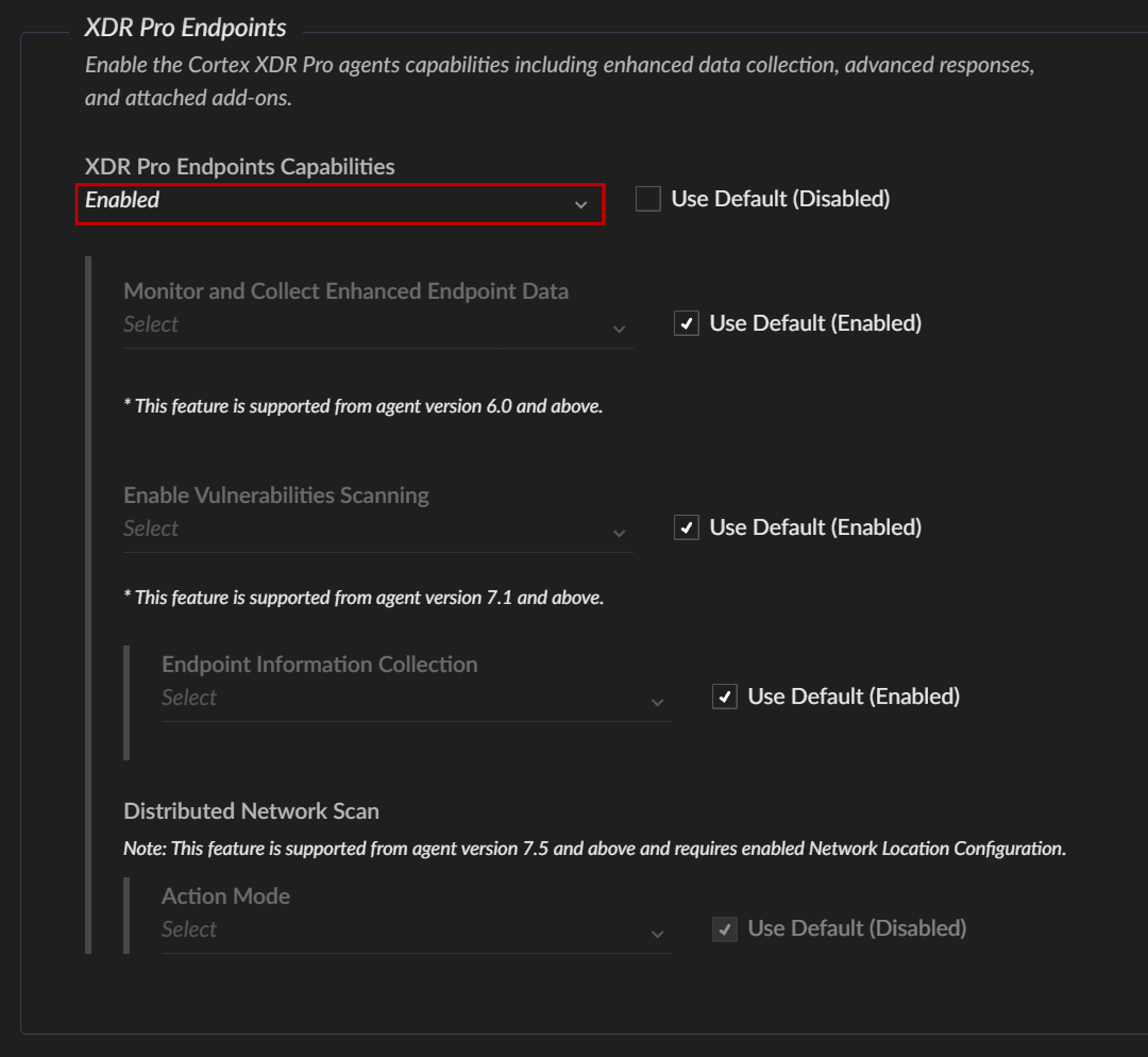Click the agent version 7.5 network scan note
Viewport: 1148px width, 1057px height.
pos(594,848)
